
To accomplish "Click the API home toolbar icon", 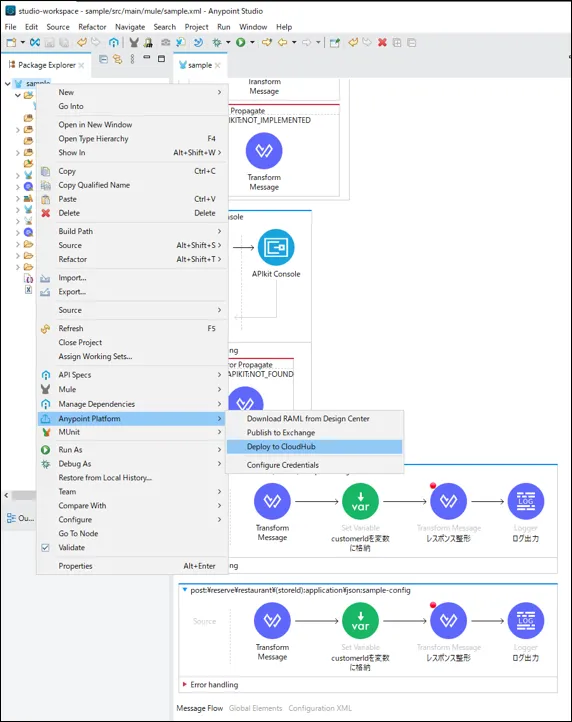I will point(113,42).
